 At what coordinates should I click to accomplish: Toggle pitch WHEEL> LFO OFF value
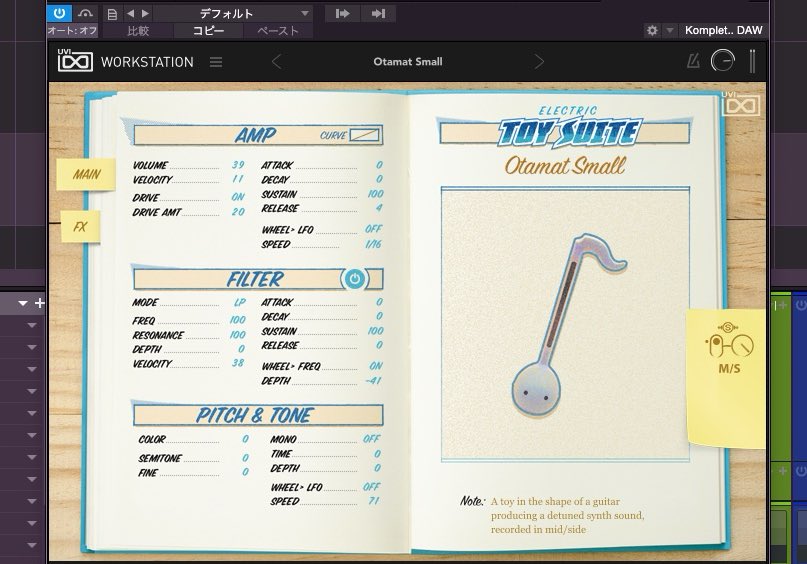pyautogui.click(x=371, y=487)
